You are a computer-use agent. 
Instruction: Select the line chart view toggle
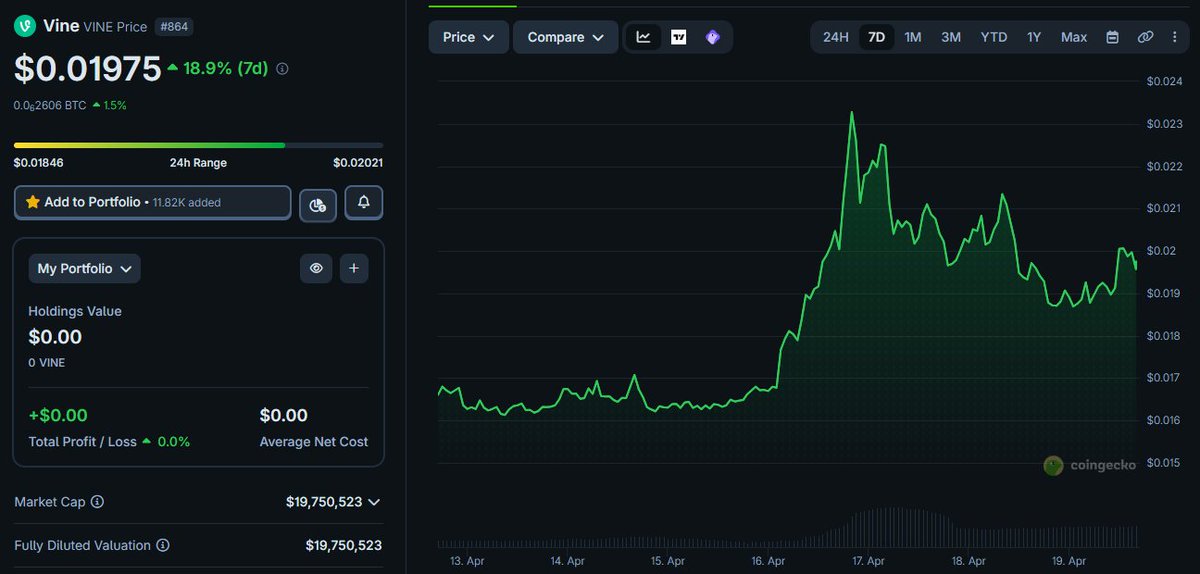pyautogui.click(x=644, y=37)
